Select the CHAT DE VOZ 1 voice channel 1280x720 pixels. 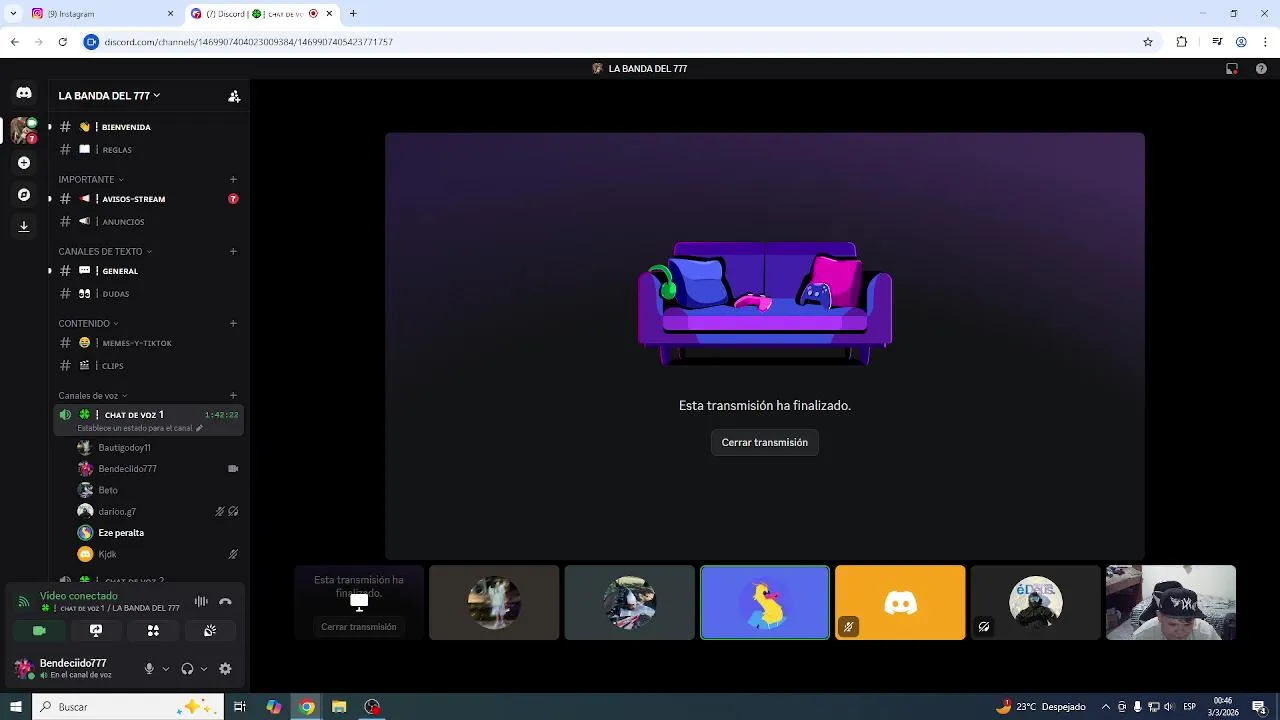coord(148,420)
